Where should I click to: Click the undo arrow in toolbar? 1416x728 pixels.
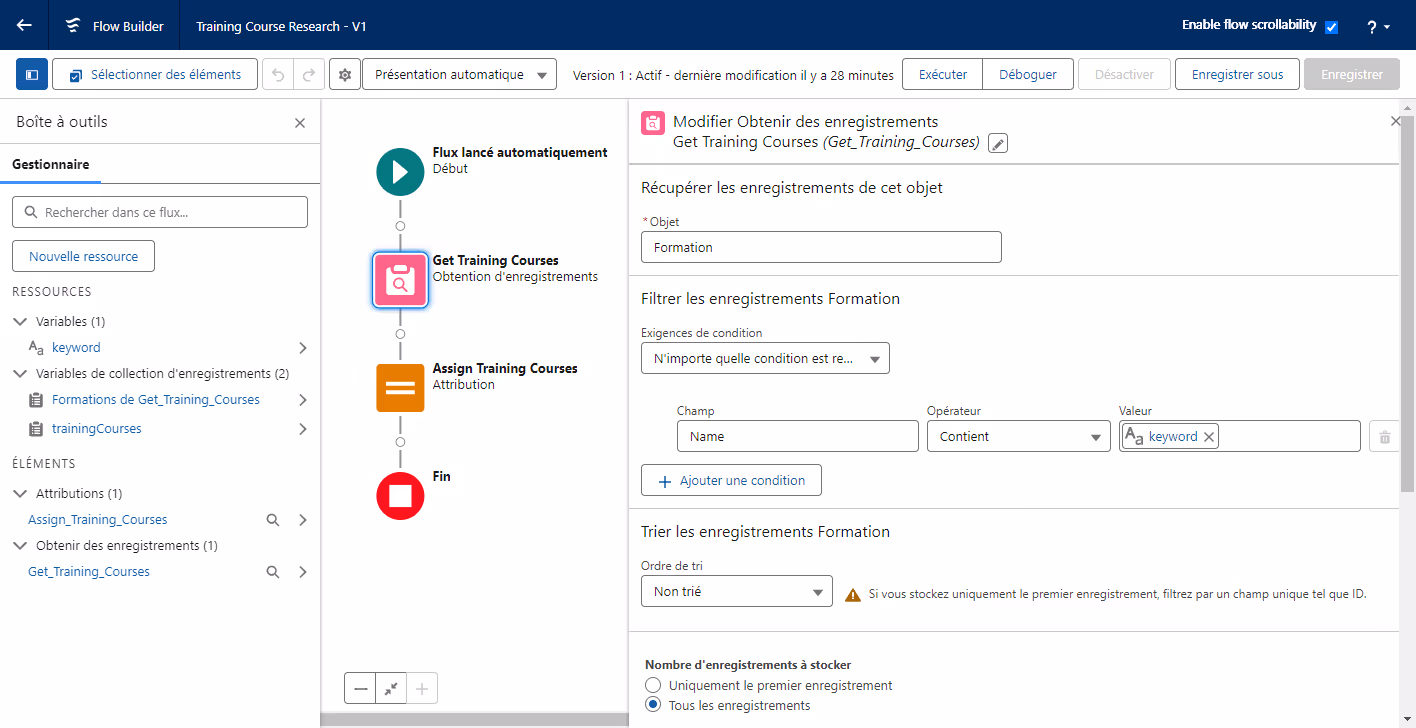pos(278,74)
